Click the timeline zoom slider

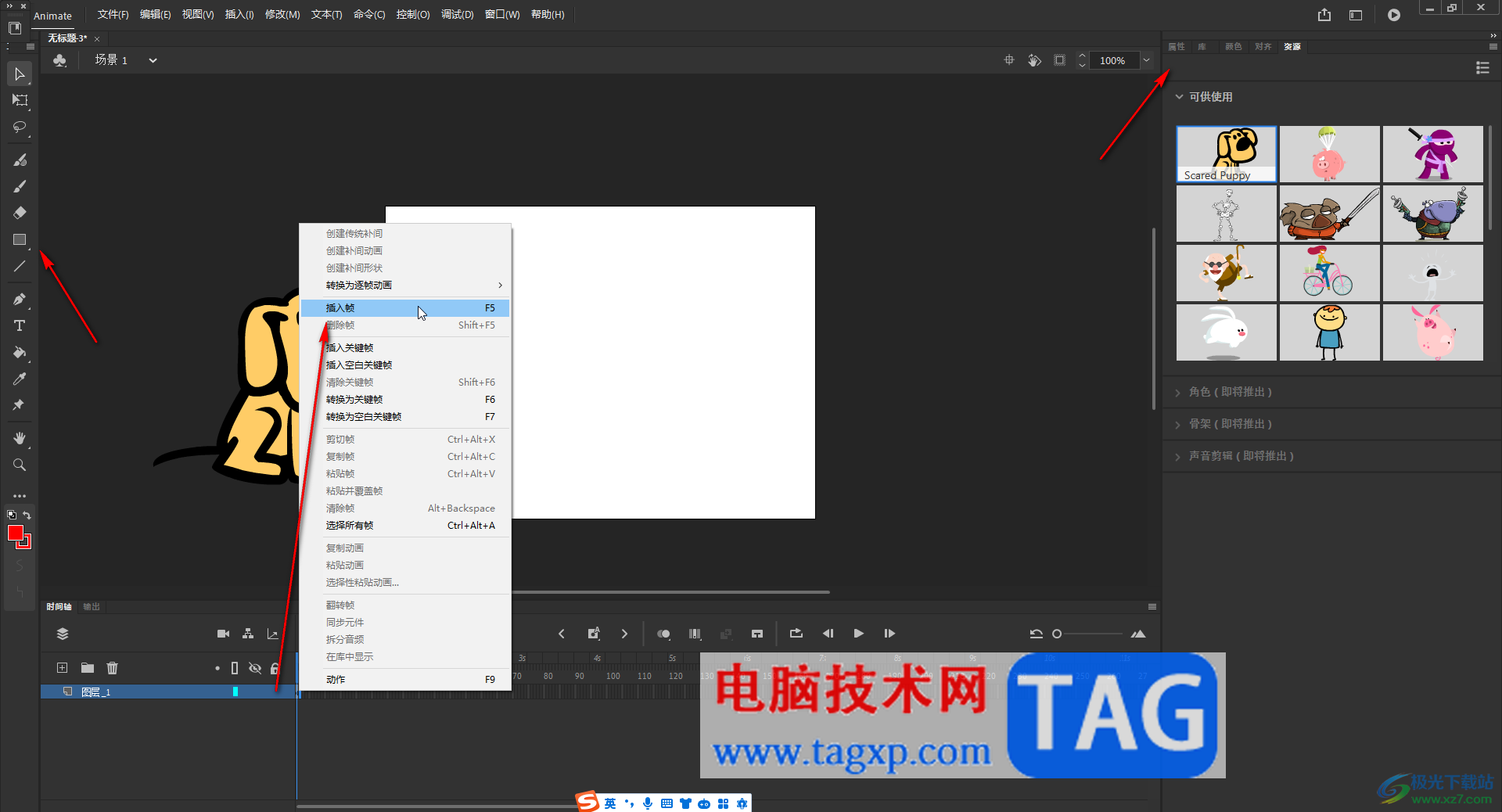coord(1089,634)
